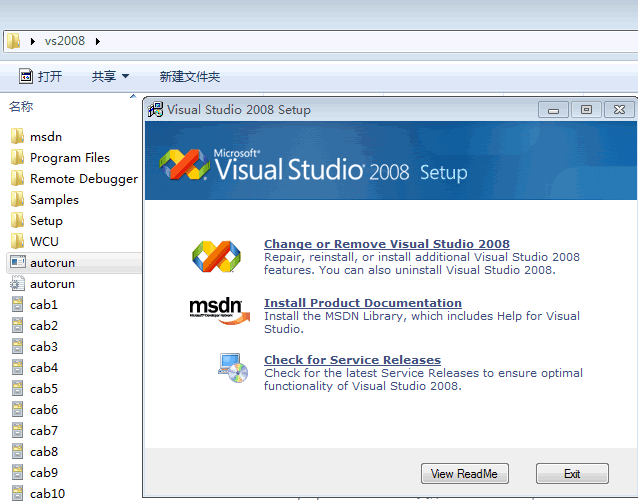Click the Visual Studio logo beside Change or Remove

click(216, 256)
